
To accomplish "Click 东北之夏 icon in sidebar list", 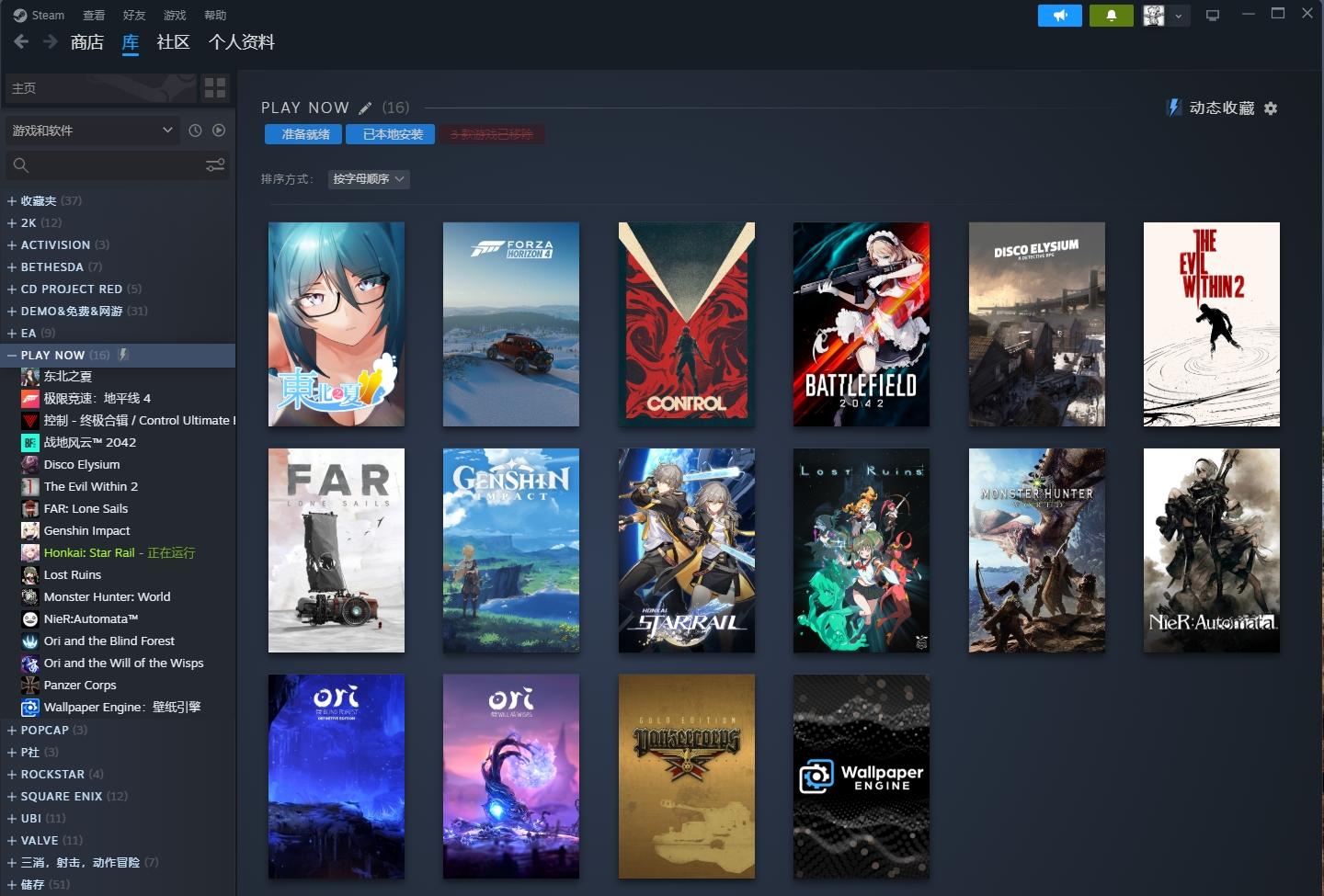I will click(x=30, y=376).
